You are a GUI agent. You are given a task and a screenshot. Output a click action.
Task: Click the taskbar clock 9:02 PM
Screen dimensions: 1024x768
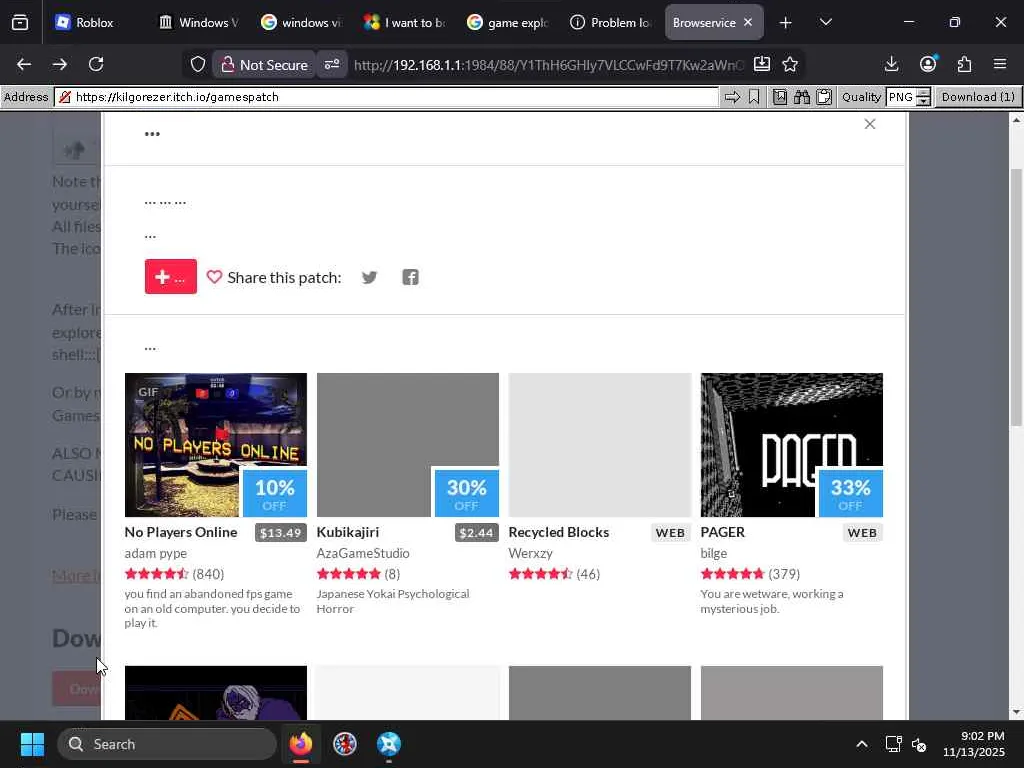click(x=973, y=744)
